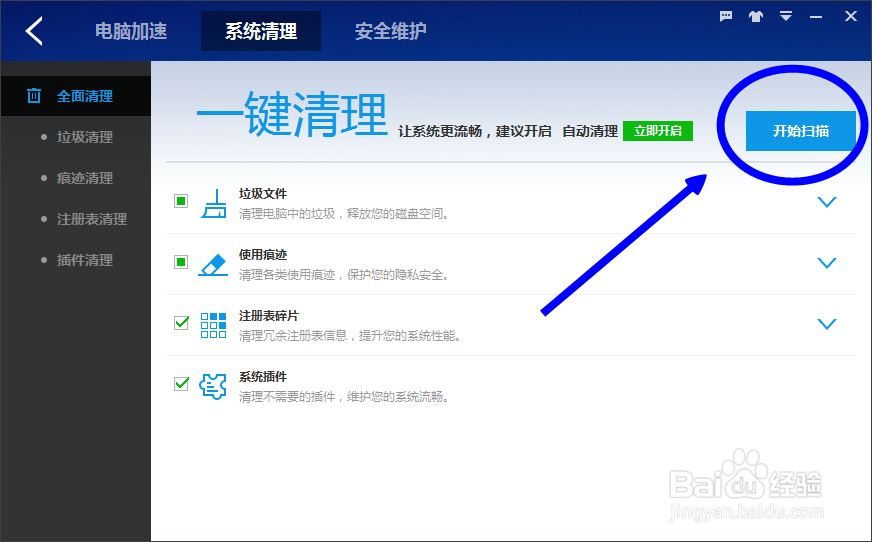This screenshot has height=542, width=872.
Task: Open 痕迹清理 in the sidebar
Action: pyautogui.click(x=85, y=178)
